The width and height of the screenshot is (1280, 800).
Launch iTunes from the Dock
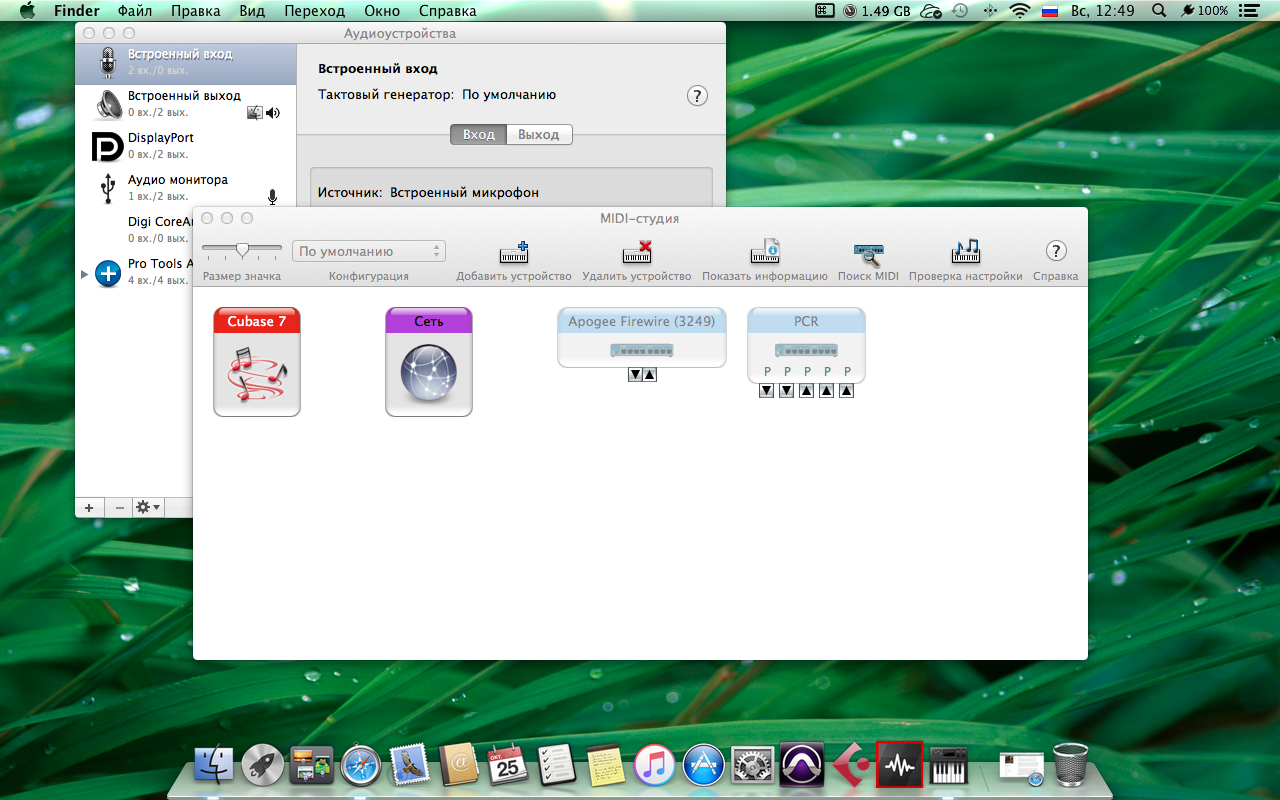[654, 765]
